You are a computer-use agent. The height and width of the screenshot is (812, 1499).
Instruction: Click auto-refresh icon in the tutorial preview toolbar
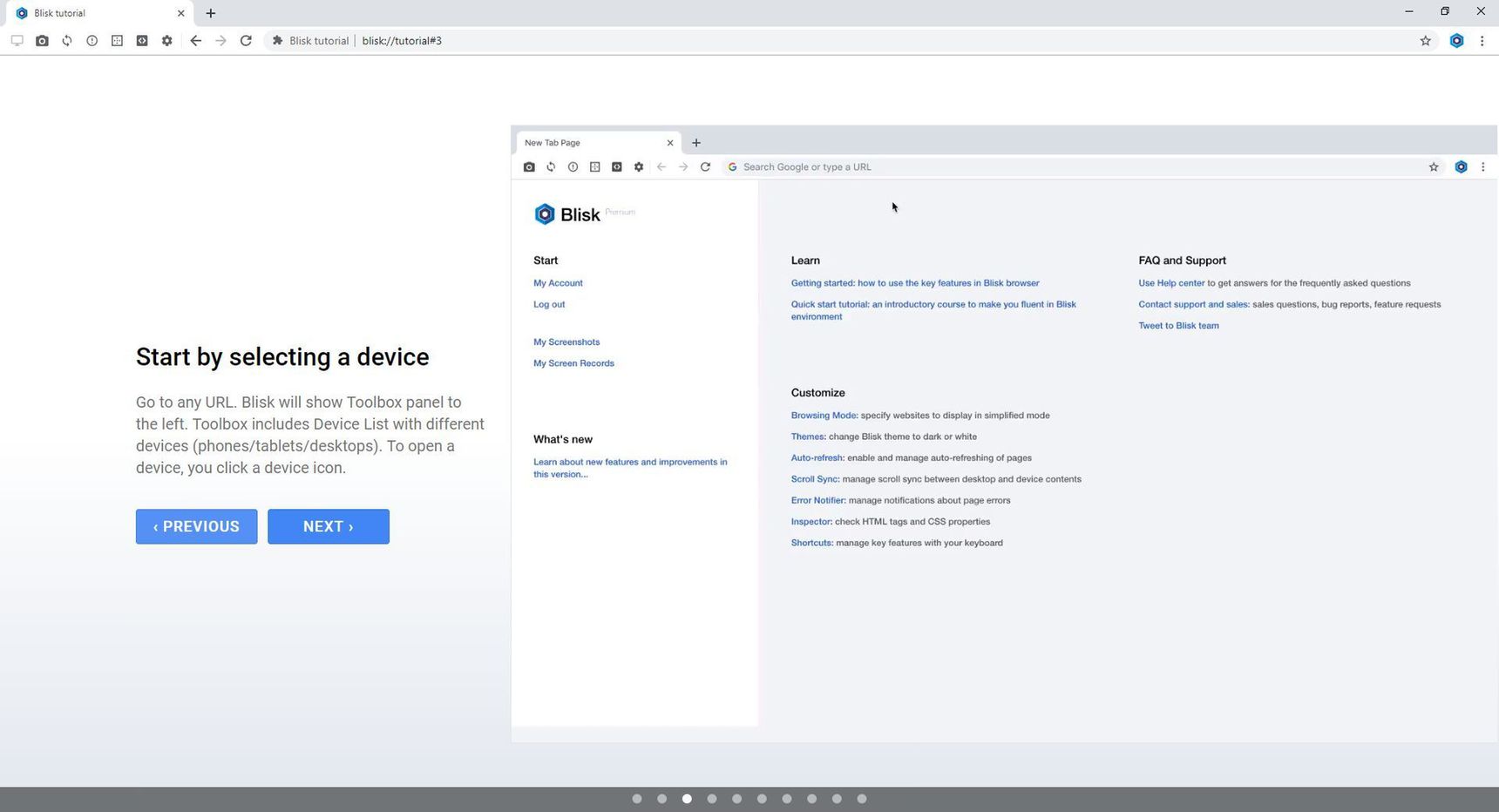coord(551,167)
